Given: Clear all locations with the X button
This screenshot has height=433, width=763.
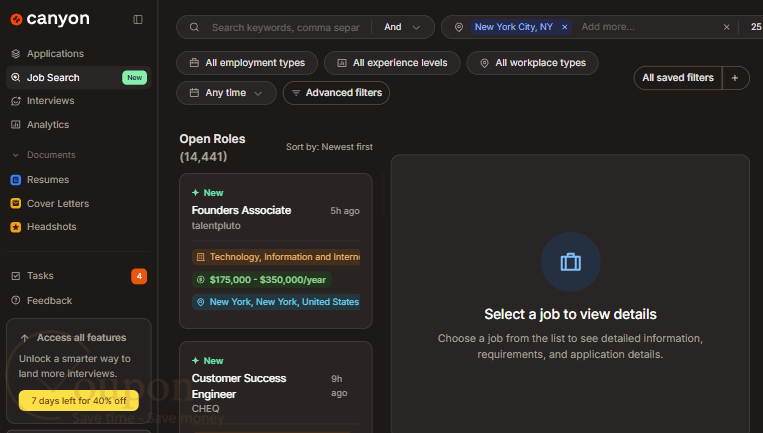Looking at the screenshot, I should coord(727,27).
